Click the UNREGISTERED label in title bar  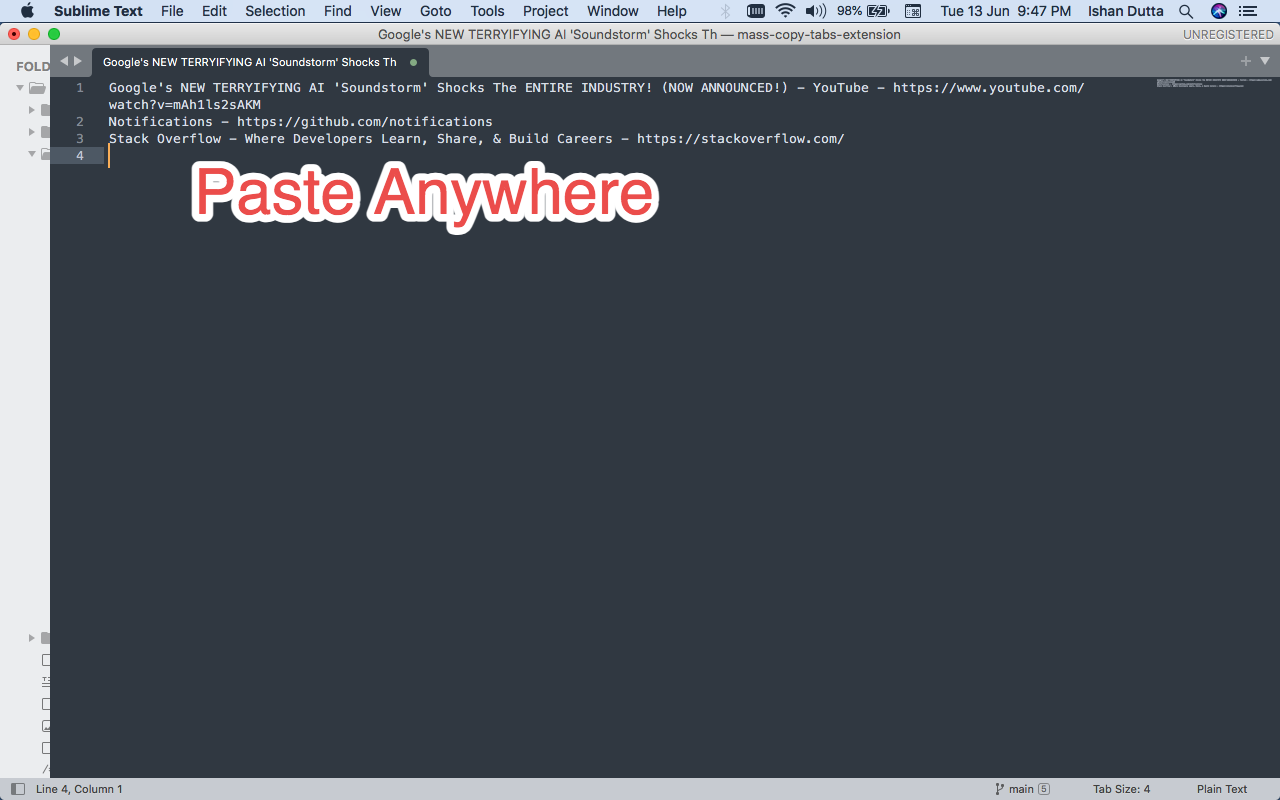(1228, 34)
